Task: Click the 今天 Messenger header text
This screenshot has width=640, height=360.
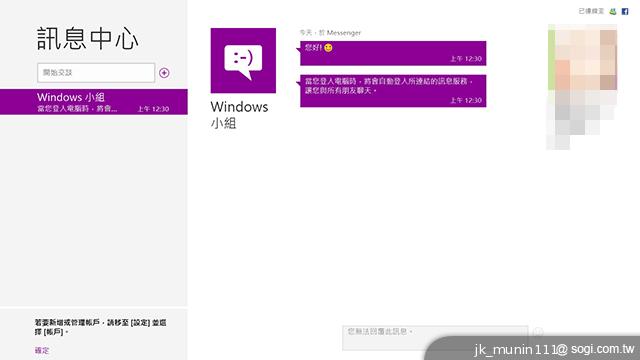Action: pos(330,33)
